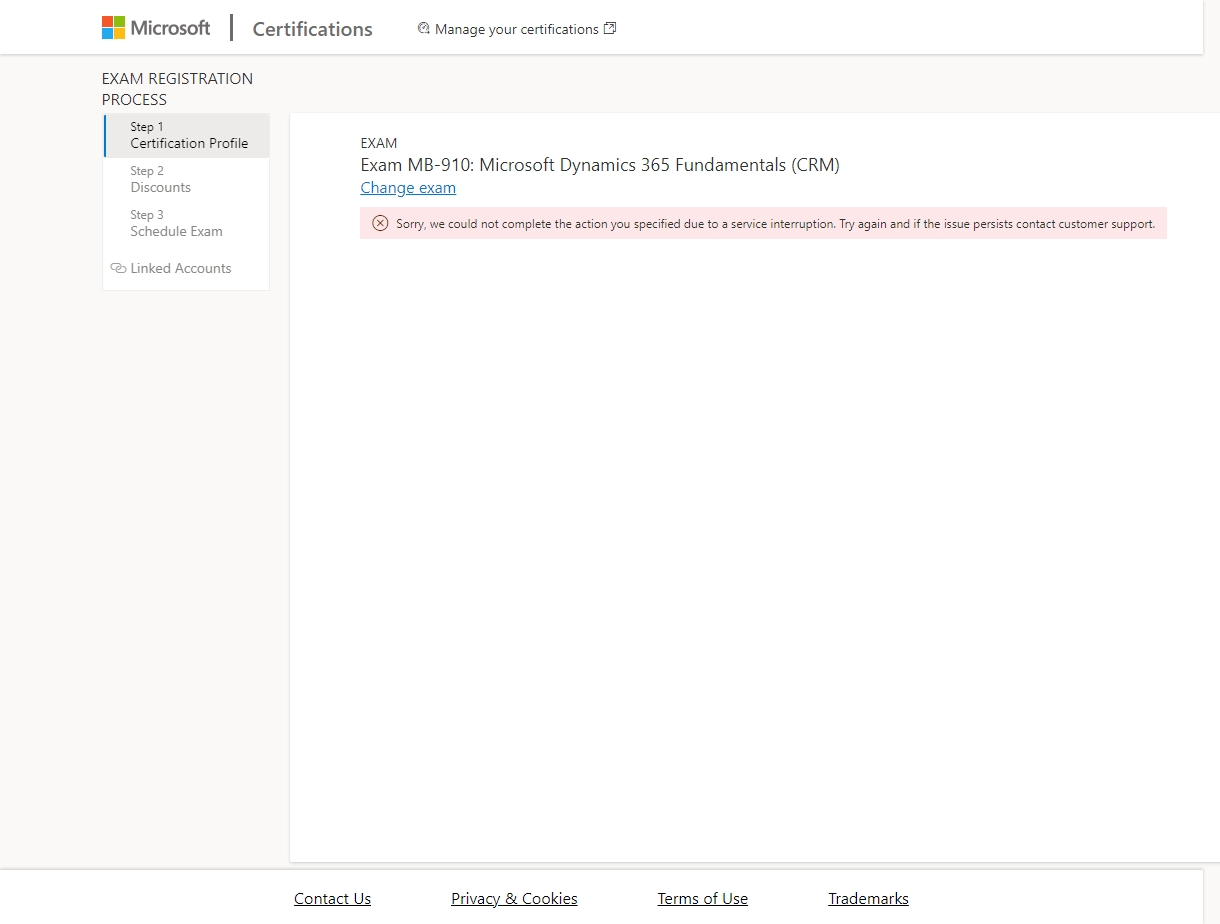Click the Microsoft logo

(156, 28)
